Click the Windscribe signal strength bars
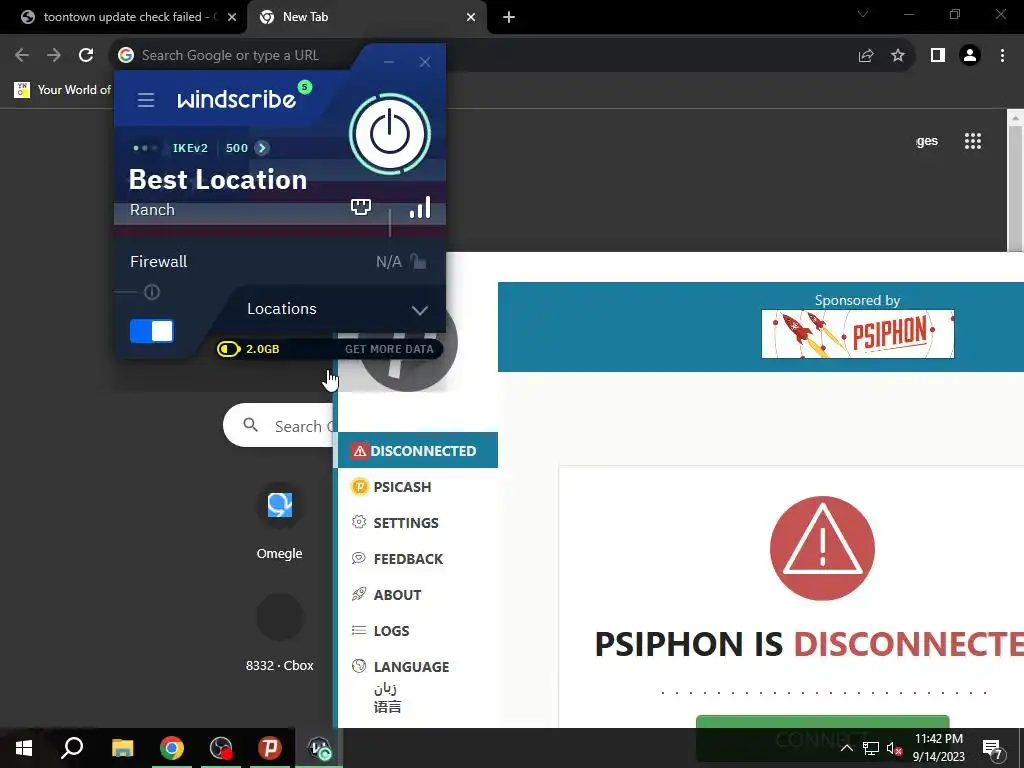1024x768 pixels. tap(420, 207)
